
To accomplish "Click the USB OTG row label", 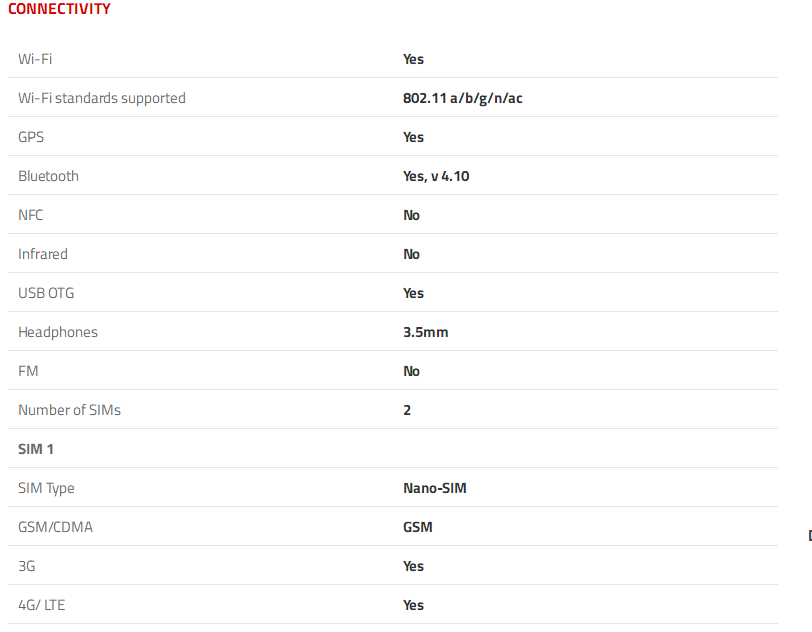I will coord(46,293).
